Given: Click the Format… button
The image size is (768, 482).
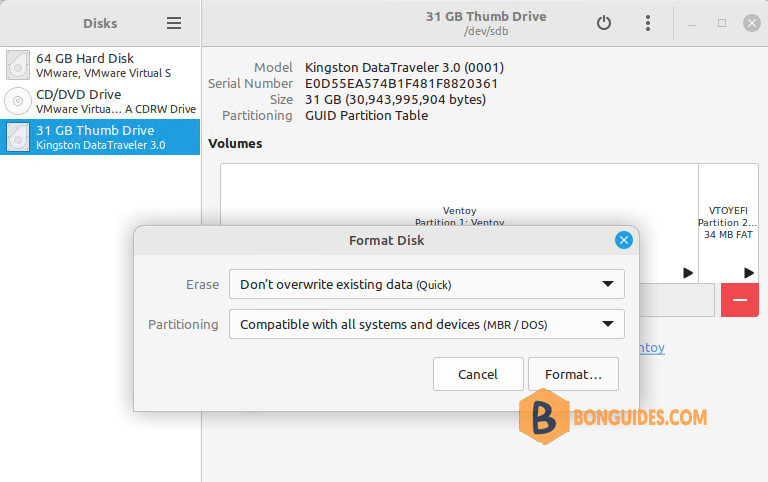Looking at the screenshot, I should click(x=573, y=374).
